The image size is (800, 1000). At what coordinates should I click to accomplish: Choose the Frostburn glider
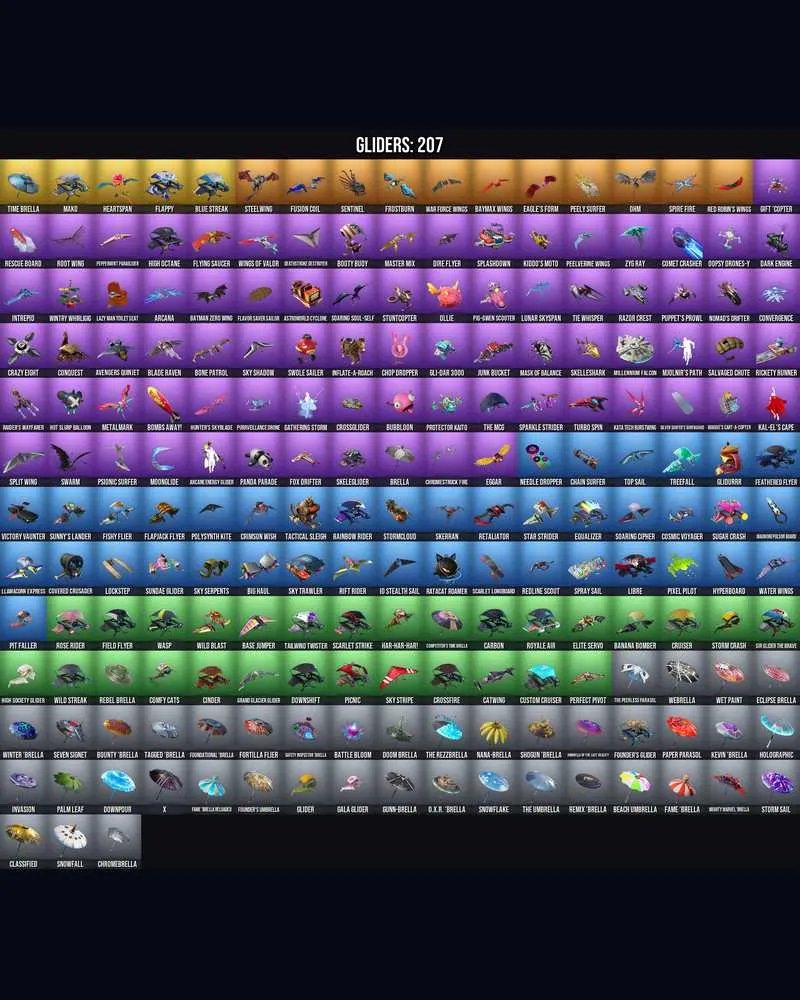pyautogui.click(x=399, y=186)
